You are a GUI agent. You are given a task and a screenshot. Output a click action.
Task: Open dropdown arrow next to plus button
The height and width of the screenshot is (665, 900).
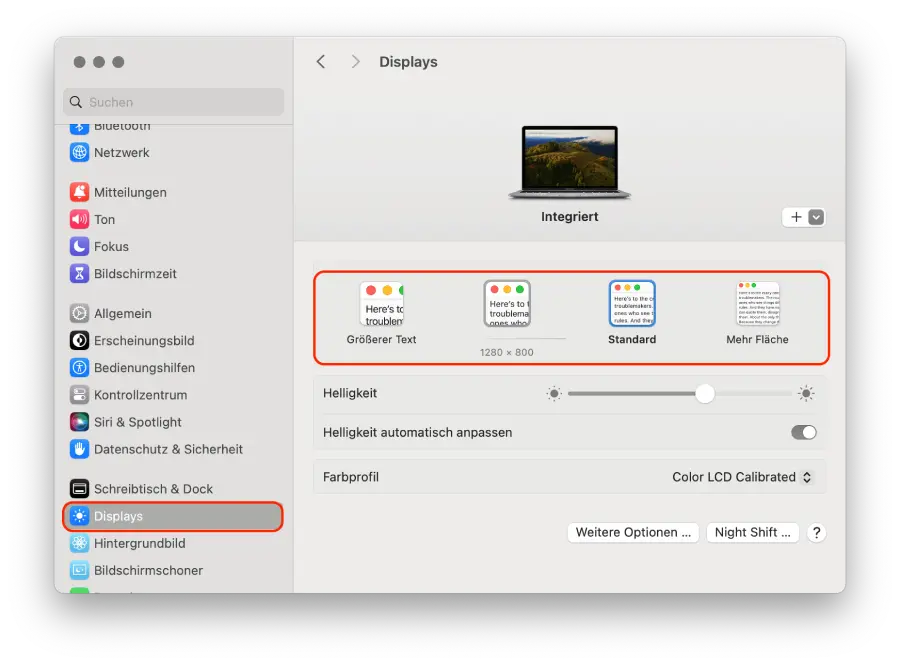point(816,217)
